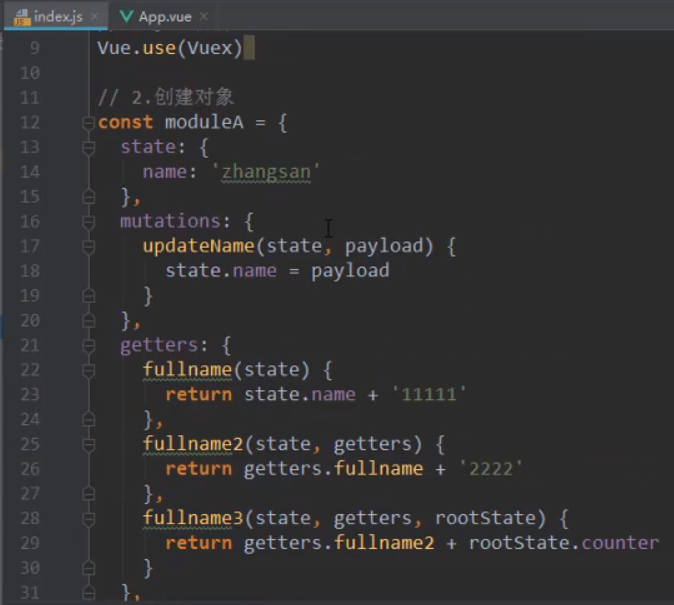
Task: Click line number 23 in gutter
Action: coord(30,395)
